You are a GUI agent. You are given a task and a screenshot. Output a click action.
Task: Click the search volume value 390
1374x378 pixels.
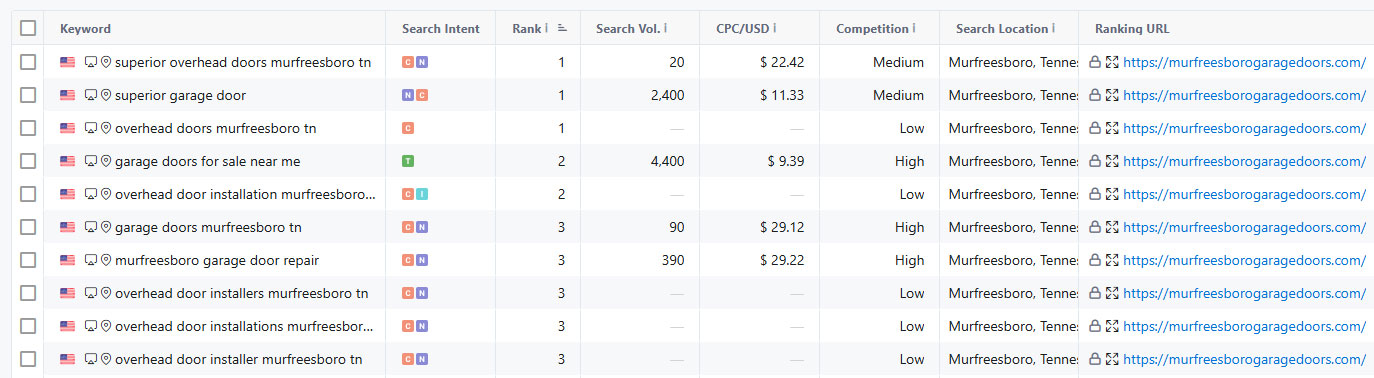(673, 260)
